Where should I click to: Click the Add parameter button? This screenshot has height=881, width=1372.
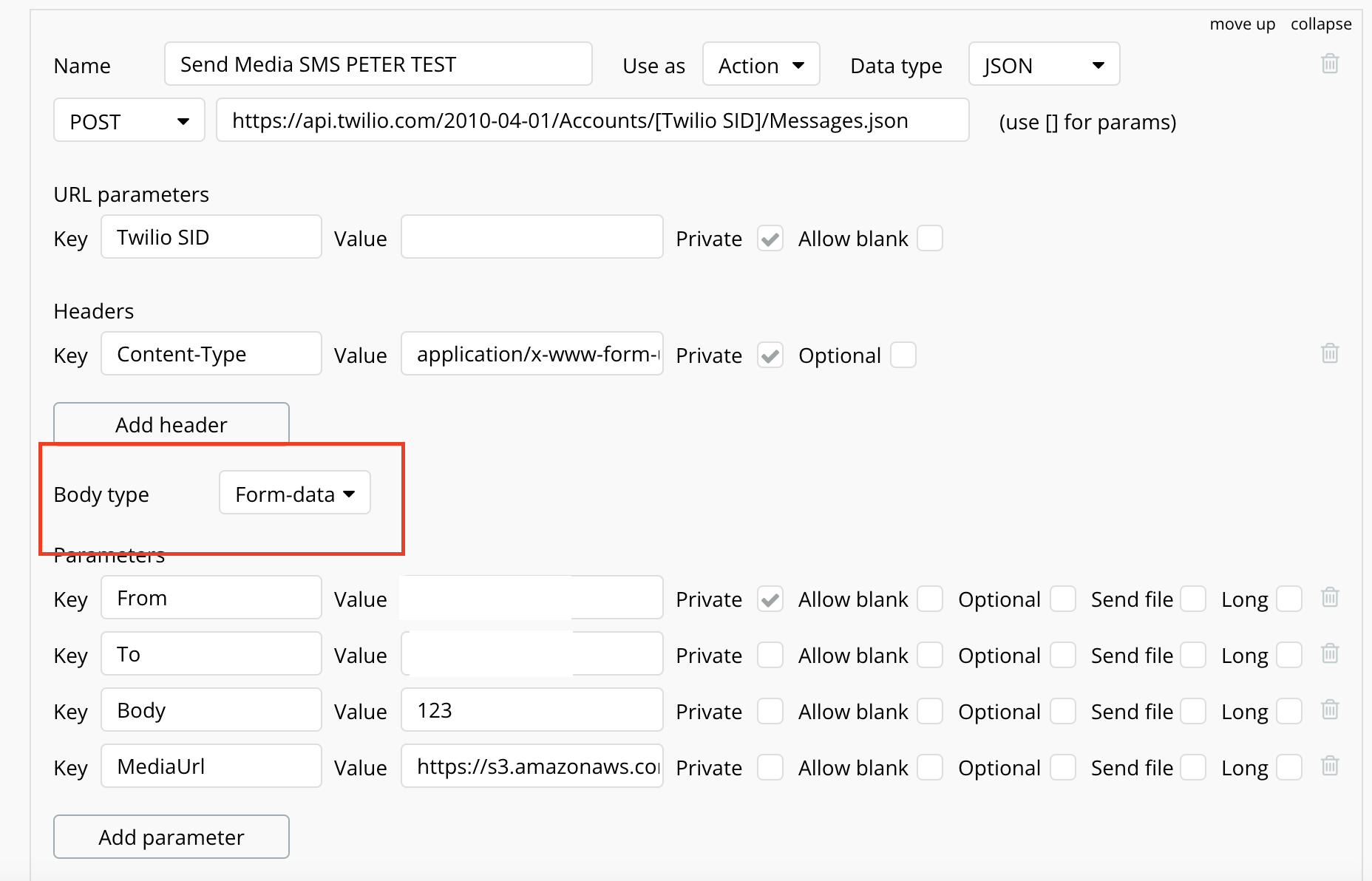coord(171,837)
